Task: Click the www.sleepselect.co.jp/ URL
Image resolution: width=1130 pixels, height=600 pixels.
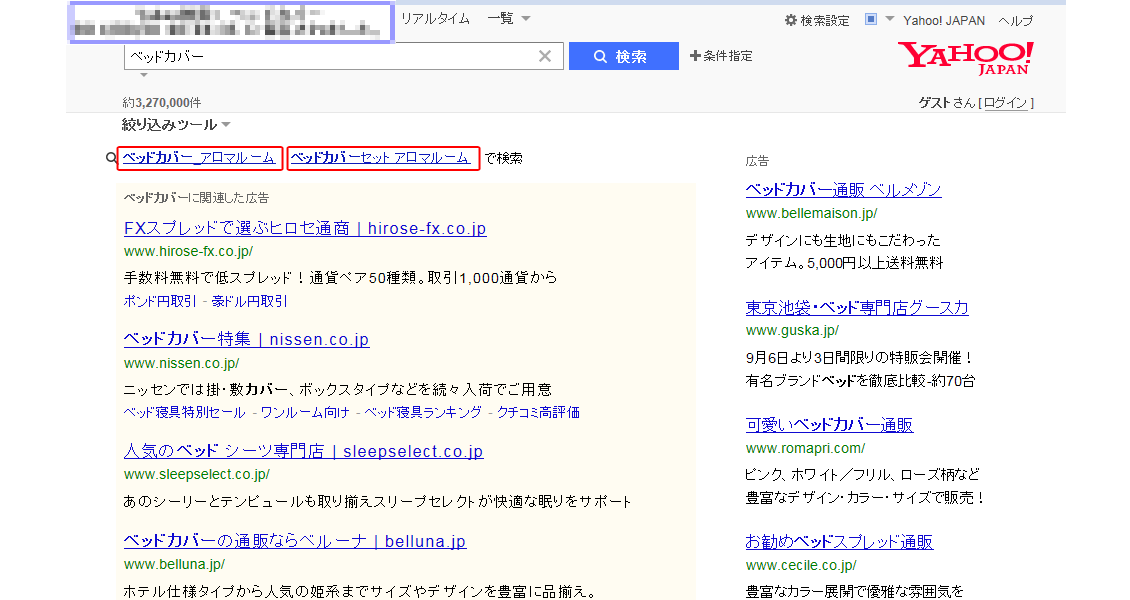Action: [x=197, y=475]
